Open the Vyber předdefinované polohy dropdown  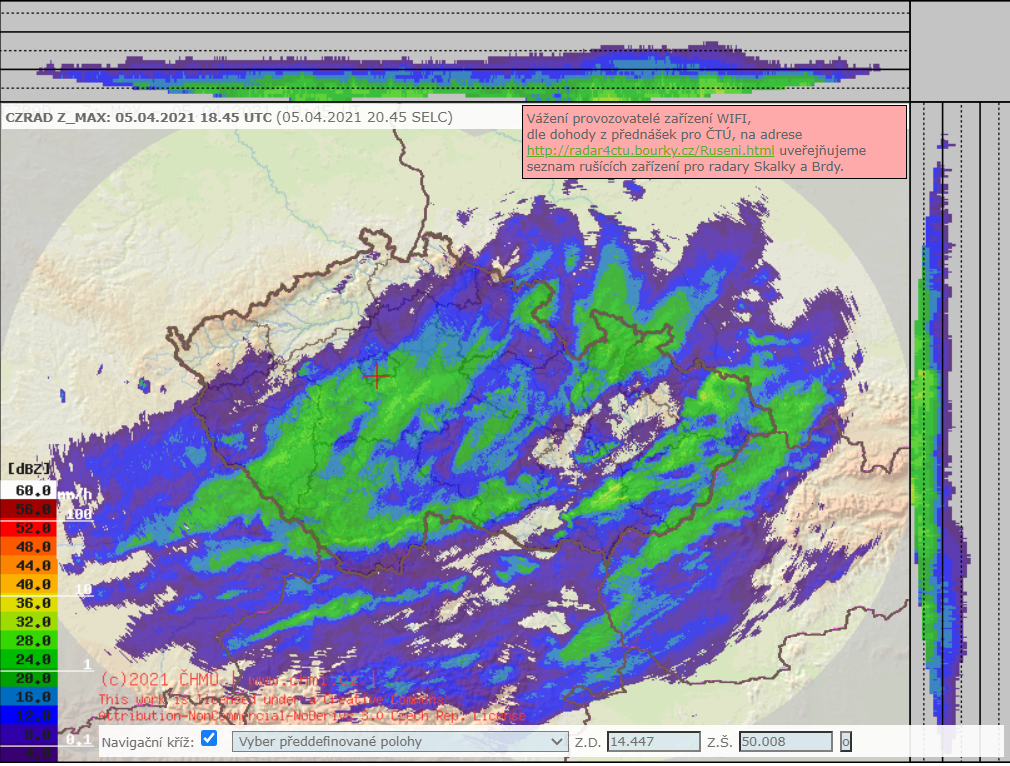(x=400, y=742)
